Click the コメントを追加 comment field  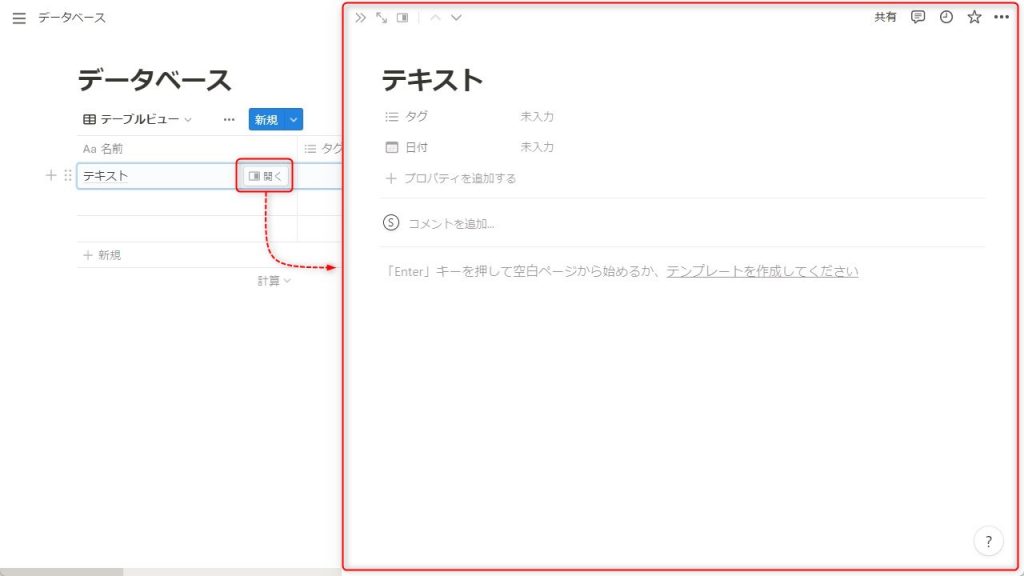[x=451, y=223]
